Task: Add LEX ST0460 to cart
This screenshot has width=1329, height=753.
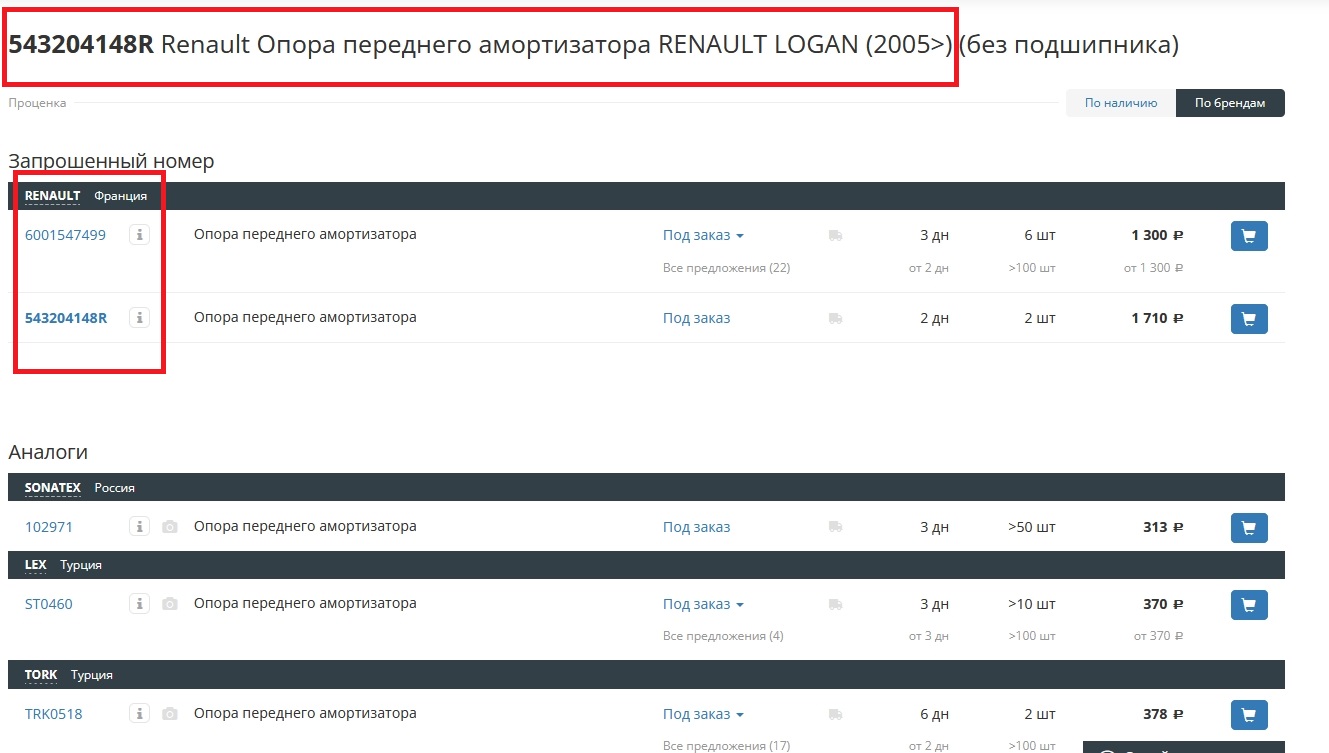Action: pyautogui.click(x=1249, y=605)
